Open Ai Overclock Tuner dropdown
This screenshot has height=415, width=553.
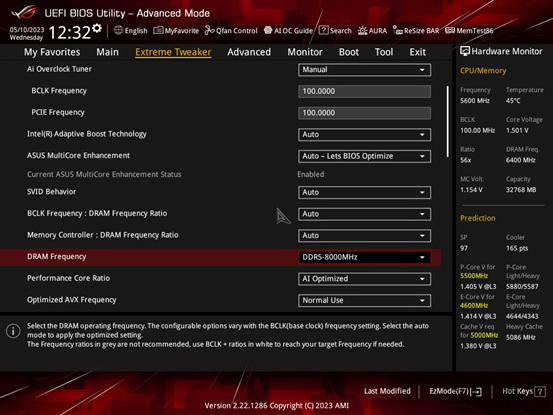tap(364, 70)
